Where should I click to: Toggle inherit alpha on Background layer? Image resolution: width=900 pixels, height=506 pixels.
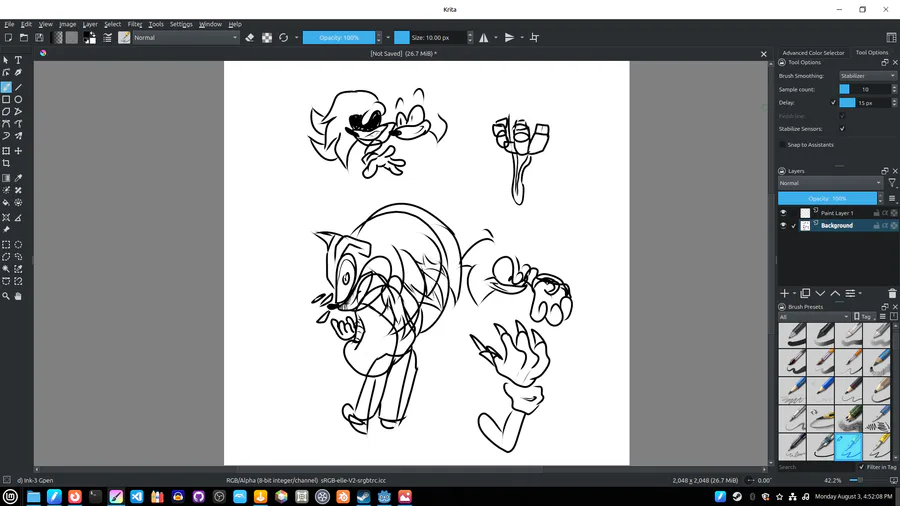pyautogui.click(x=885, y=225)
